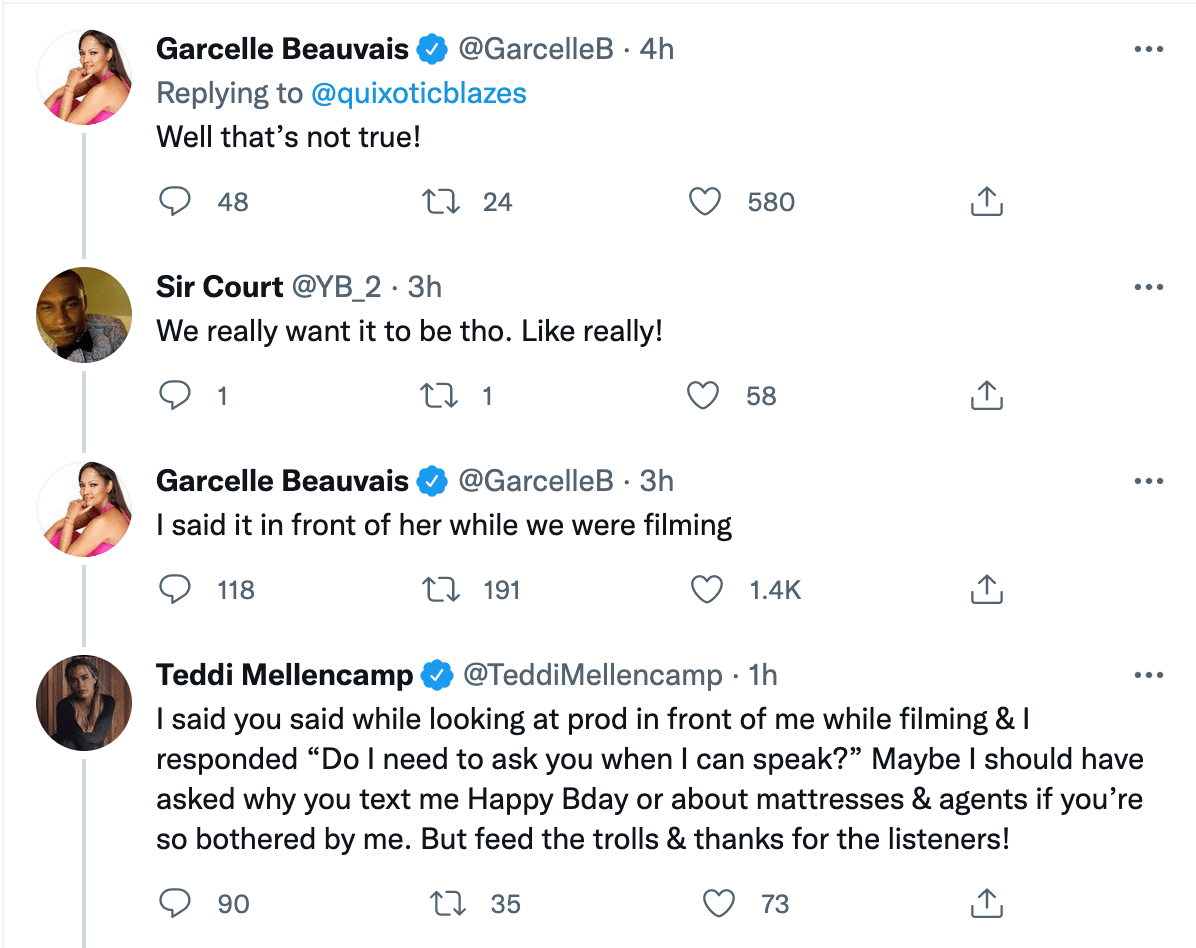Image resolution: width=1196 pixels, height=948 pixels.
Task: Open the @quixoticblazes profile link
Action: pyautogui.click(x=419, y=93)
